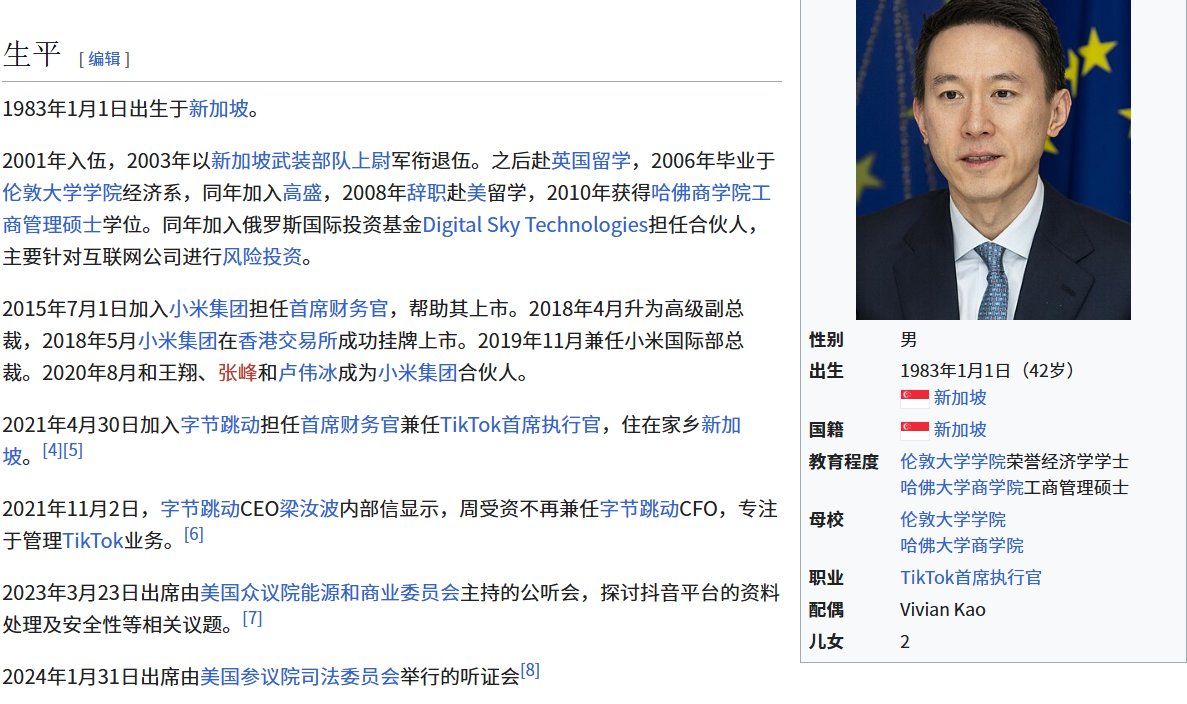Click TikTok首席执行官 link in the 职业 row
The height and width of the screenshot is (704, 1187).
click(971, 578)
